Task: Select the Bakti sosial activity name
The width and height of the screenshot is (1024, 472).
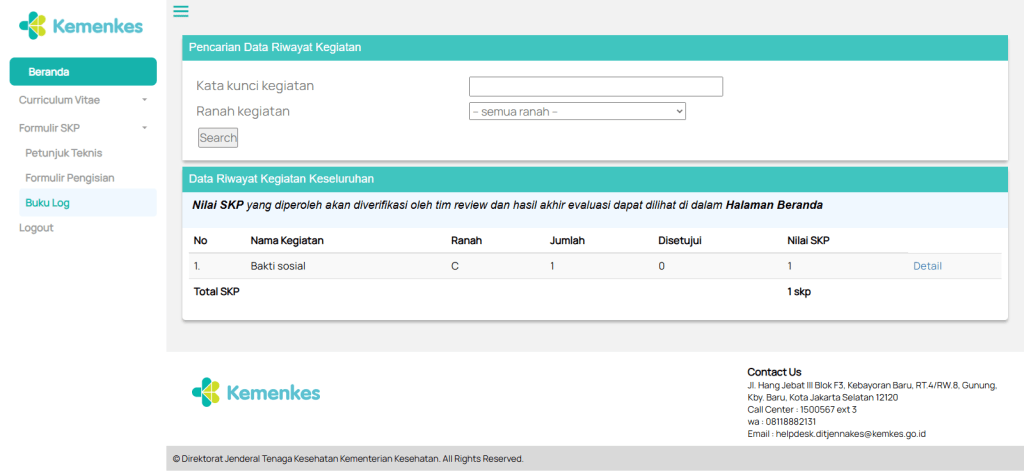Action: click(x=278, y=266)
